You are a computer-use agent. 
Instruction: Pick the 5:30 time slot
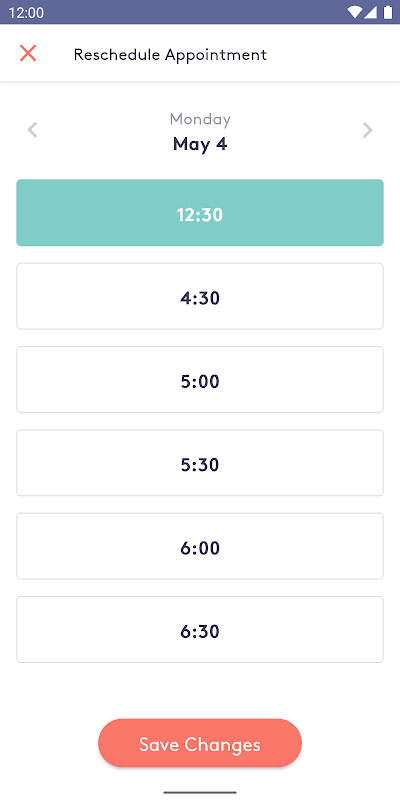tap(200, 463)
